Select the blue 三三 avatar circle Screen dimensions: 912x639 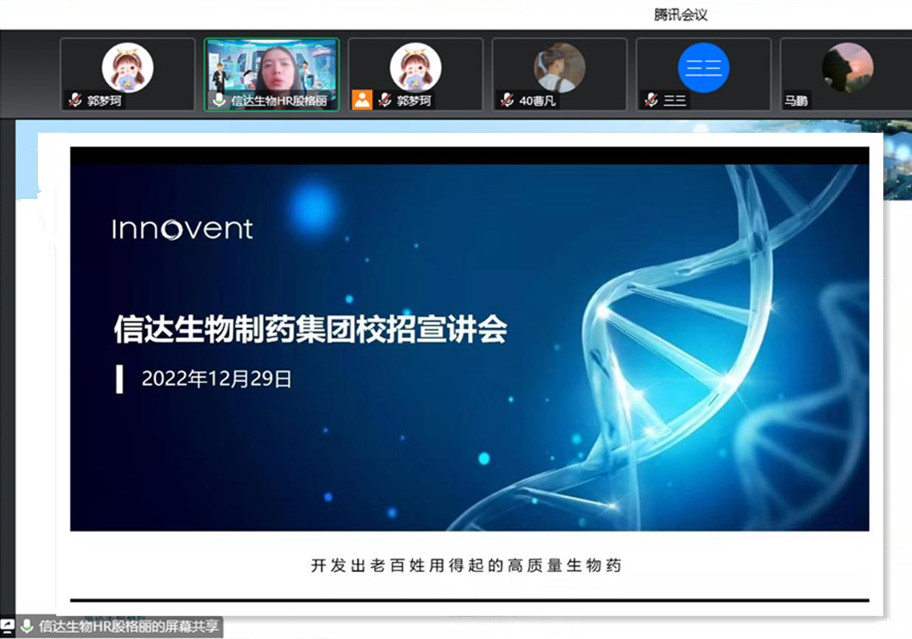click(703, 67)
